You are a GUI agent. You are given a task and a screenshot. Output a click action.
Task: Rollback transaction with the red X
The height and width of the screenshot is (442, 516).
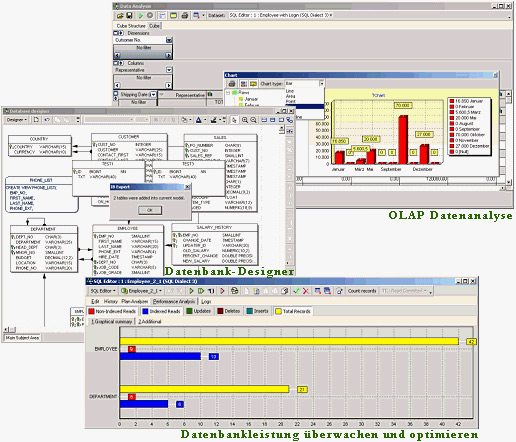[x=305, y=291]
